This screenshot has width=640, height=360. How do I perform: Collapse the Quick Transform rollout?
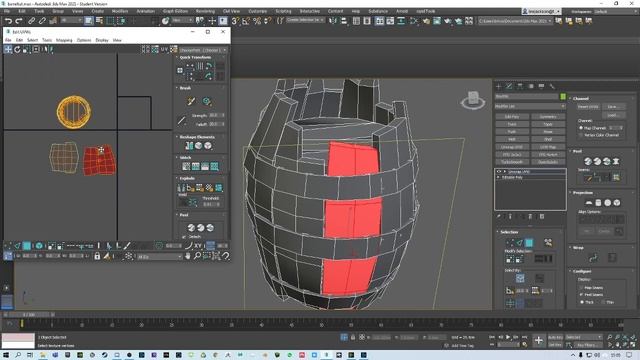195,58
